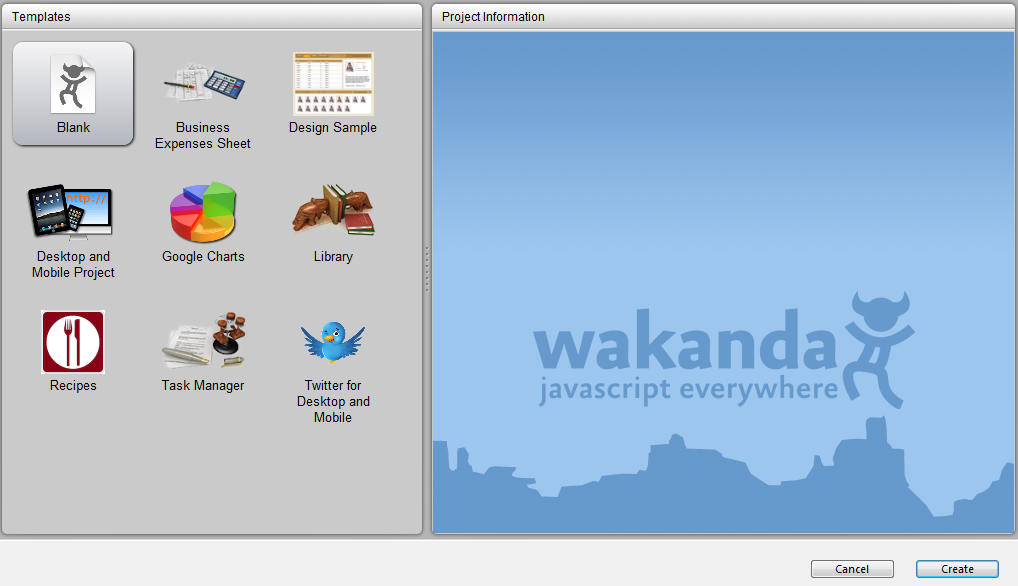Click the "Recipes" label text
Image resolution: width=1018 pixels, height=586 pixels.
(73, 385)
